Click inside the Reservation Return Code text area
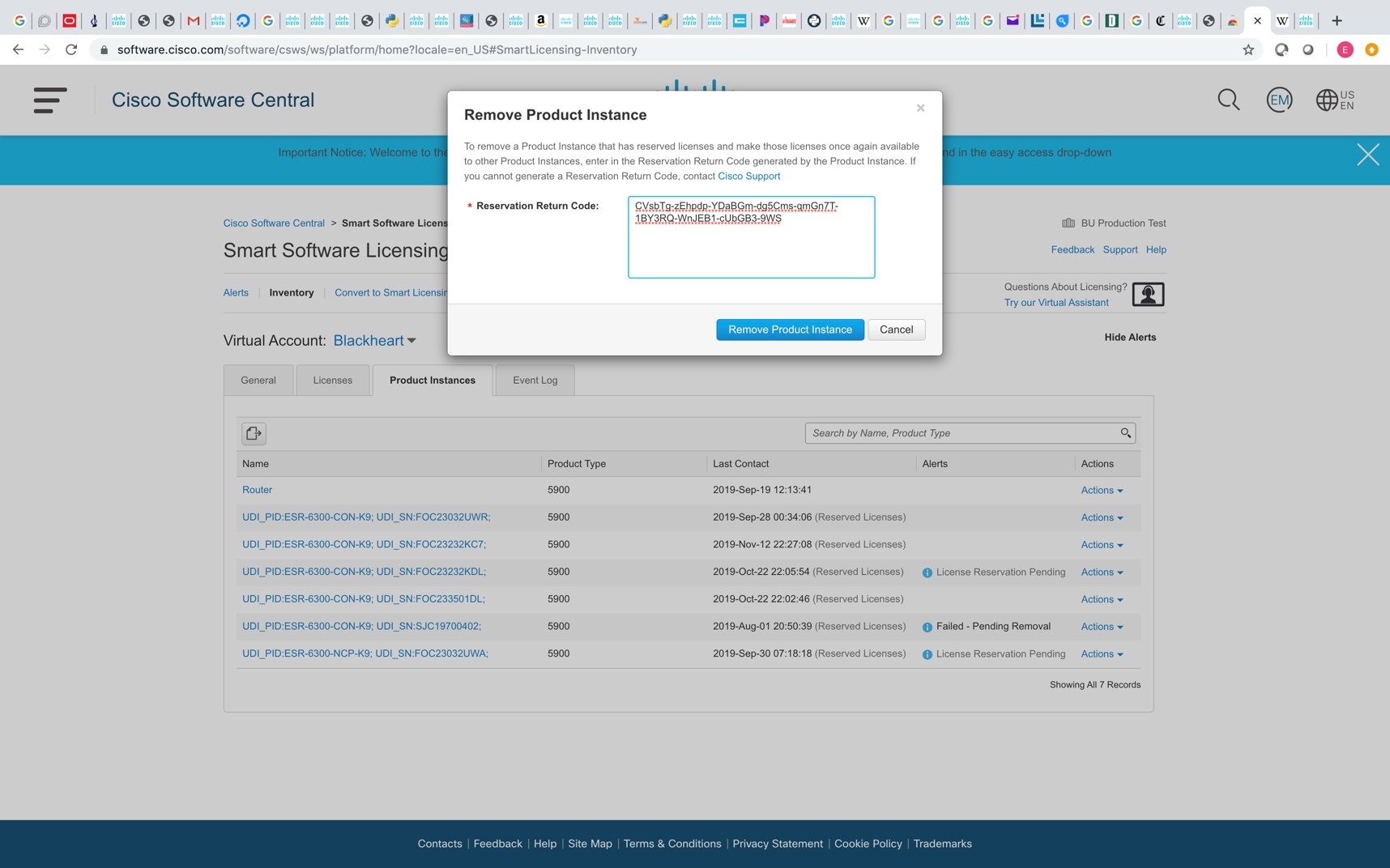Viewport: 1390px width, 868px height. click(751, 237)
